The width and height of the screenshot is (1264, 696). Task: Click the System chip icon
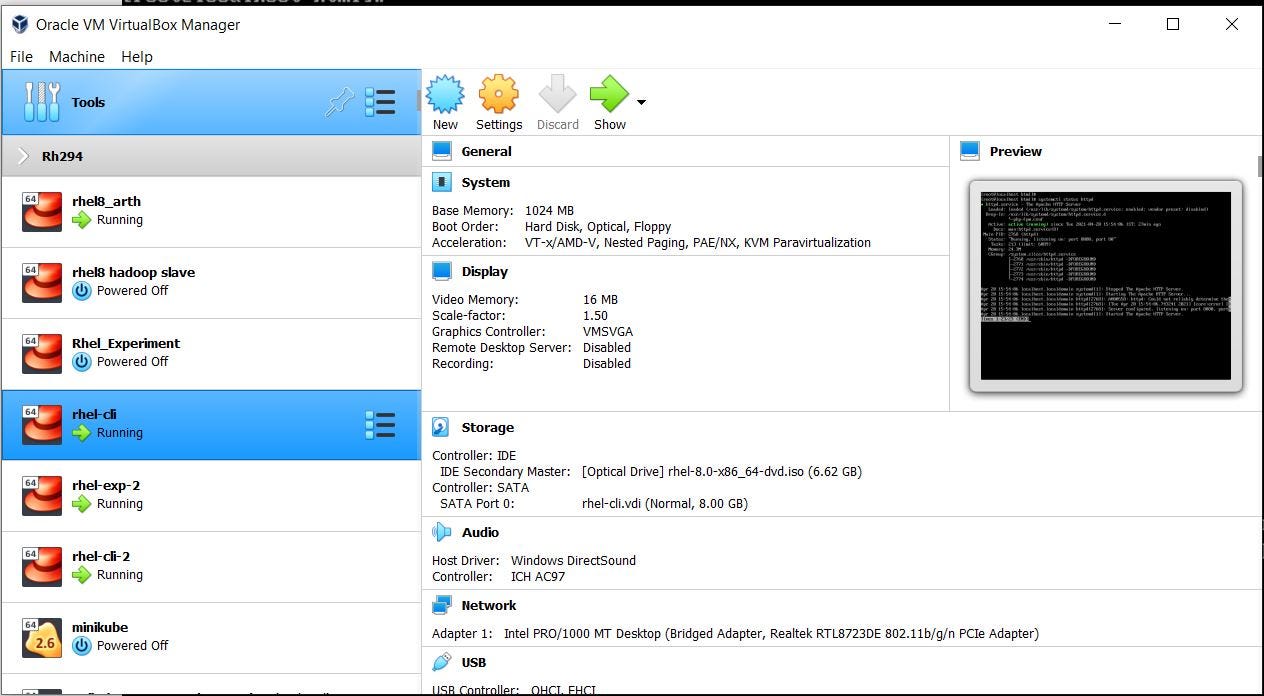(x=441, y=182)
